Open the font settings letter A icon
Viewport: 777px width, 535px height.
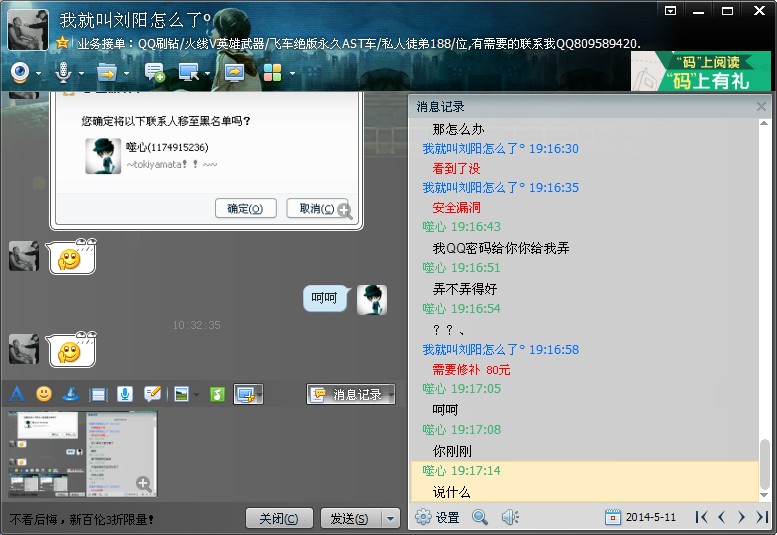(17, 394)
